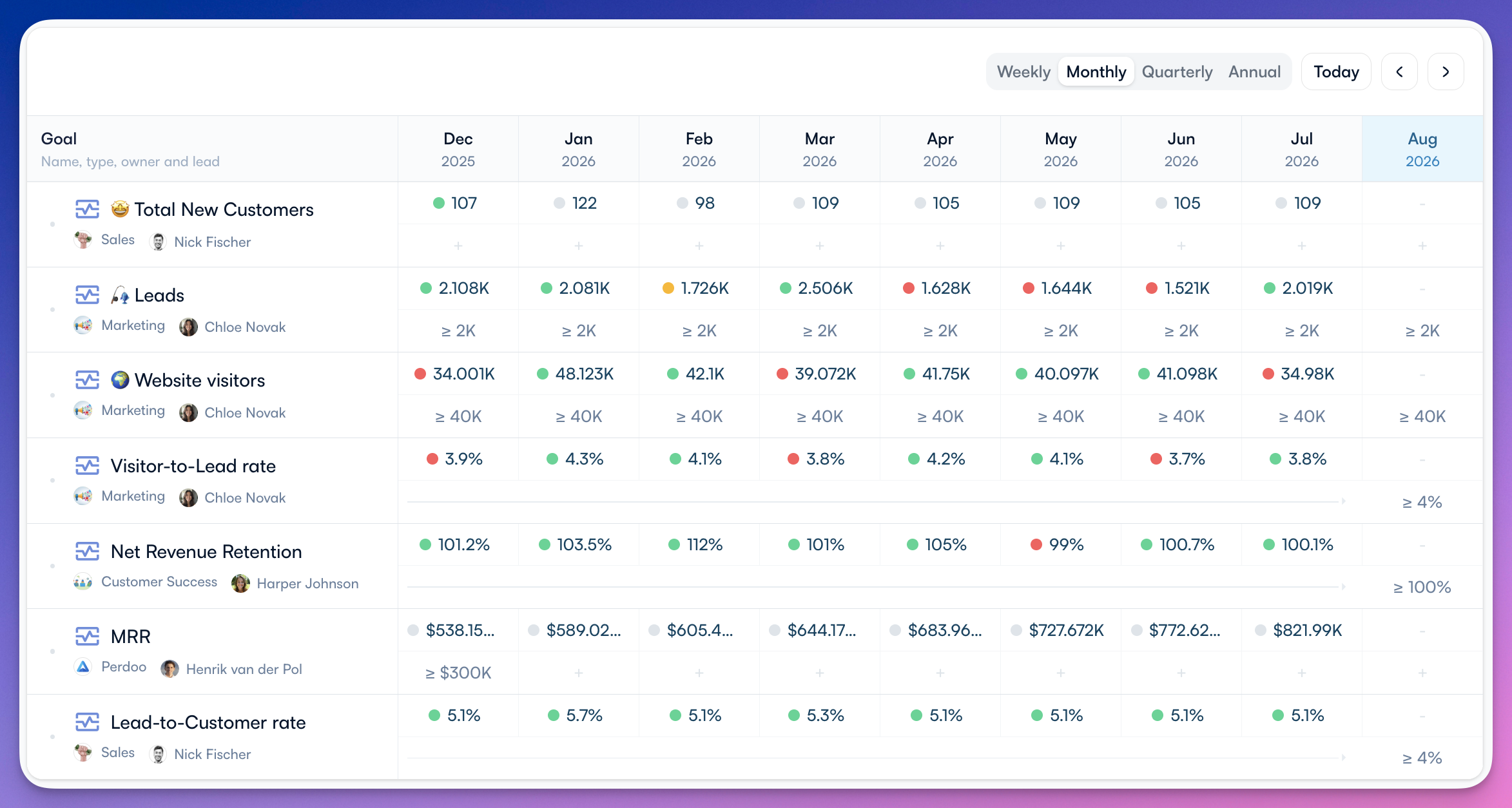Click the emoji beside Total New Customers
The image size is (1512, 808).
(120, 209)
